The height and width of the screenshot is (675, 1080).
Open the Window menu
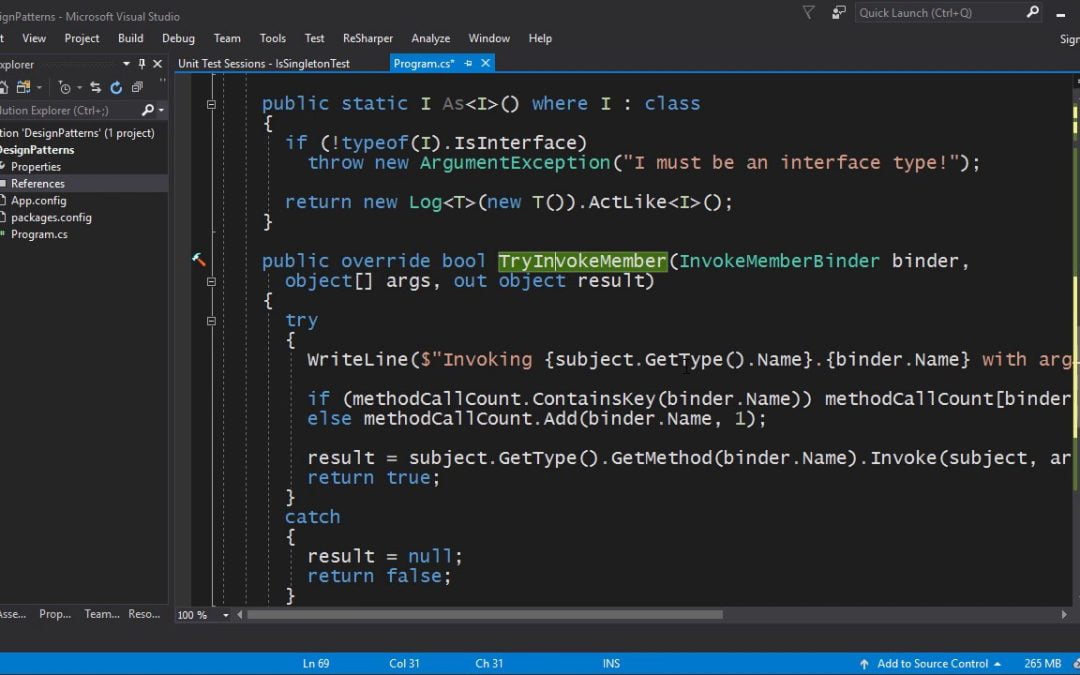click(489, 39)
